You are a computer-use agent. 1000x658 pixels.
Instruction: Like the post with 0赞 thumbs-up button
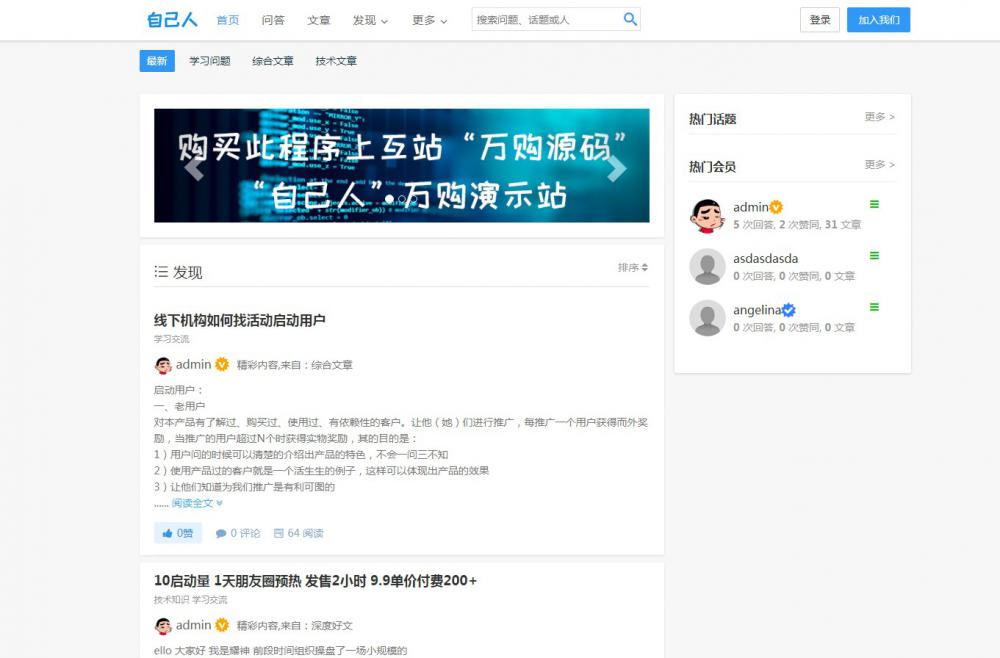point(178,533)
